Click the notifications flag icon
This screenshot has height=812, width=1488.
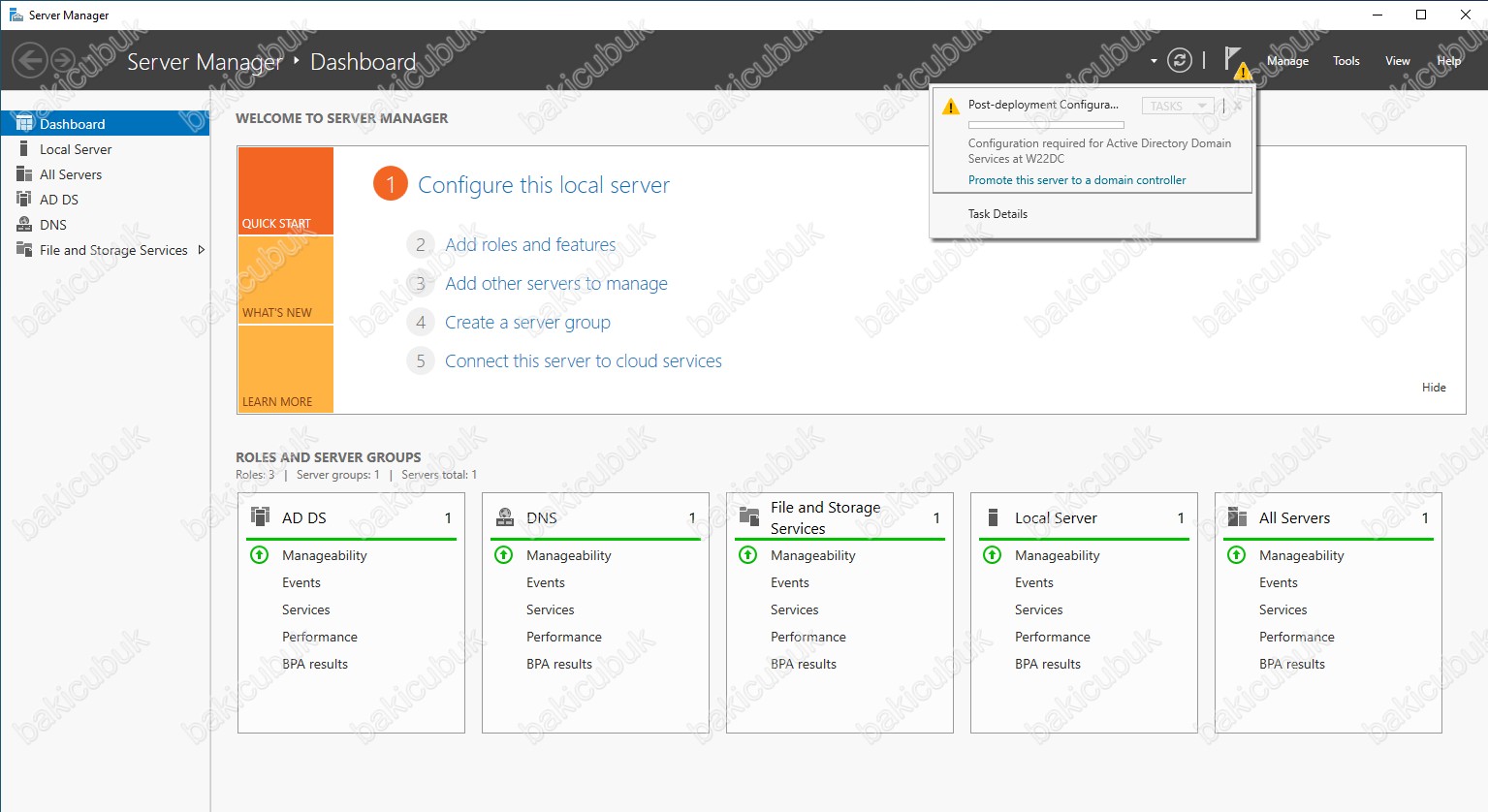(1235, 61)
